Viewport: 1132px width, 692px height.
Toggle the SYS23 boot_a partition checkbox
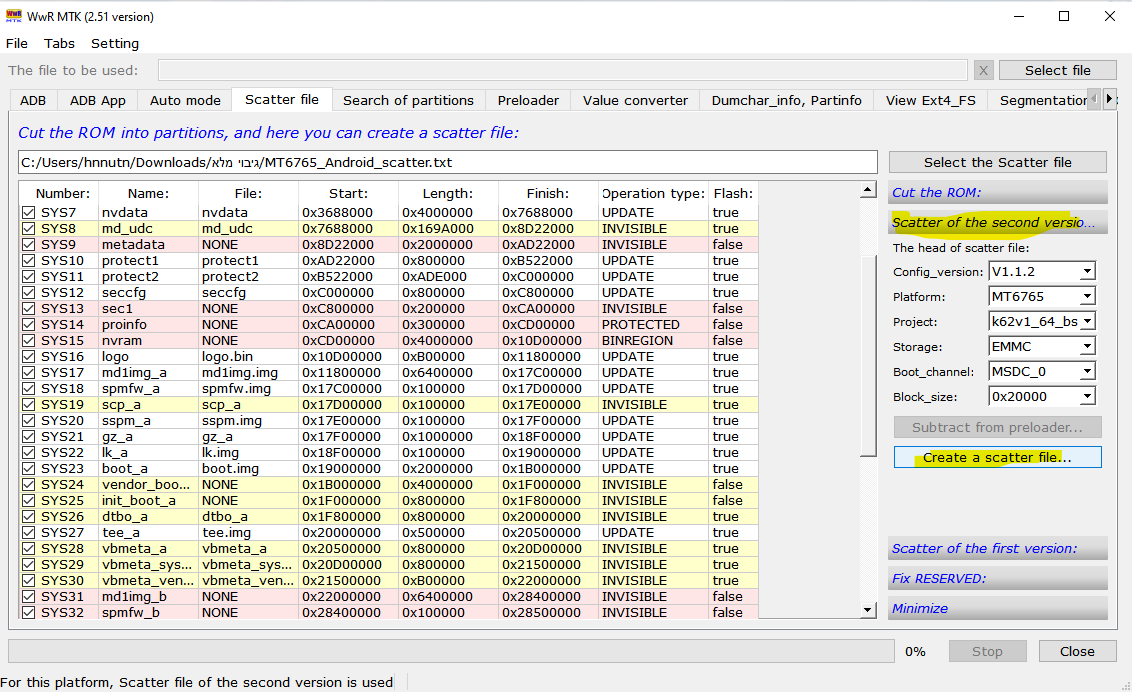pos(29,469)
